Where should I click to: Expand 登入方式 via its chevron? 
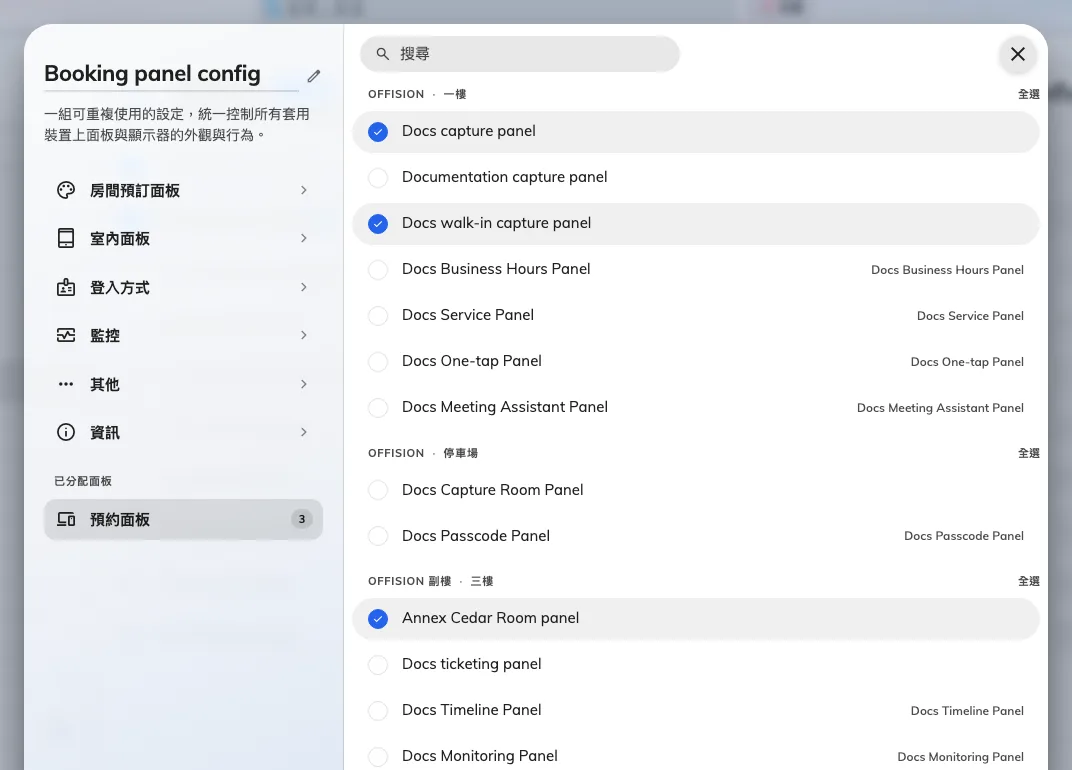click(x=304, y=287)
